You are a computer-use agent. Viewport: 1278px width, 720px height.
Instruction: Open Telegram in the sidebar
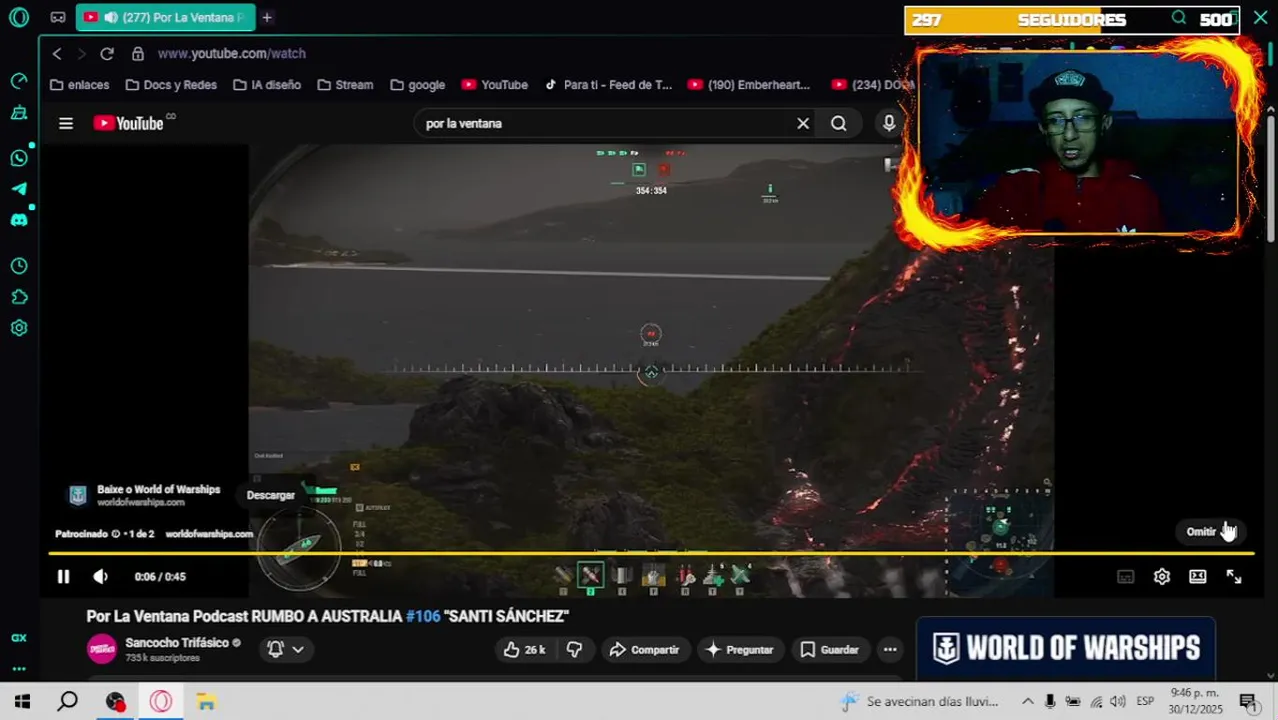tap(19, 189)
